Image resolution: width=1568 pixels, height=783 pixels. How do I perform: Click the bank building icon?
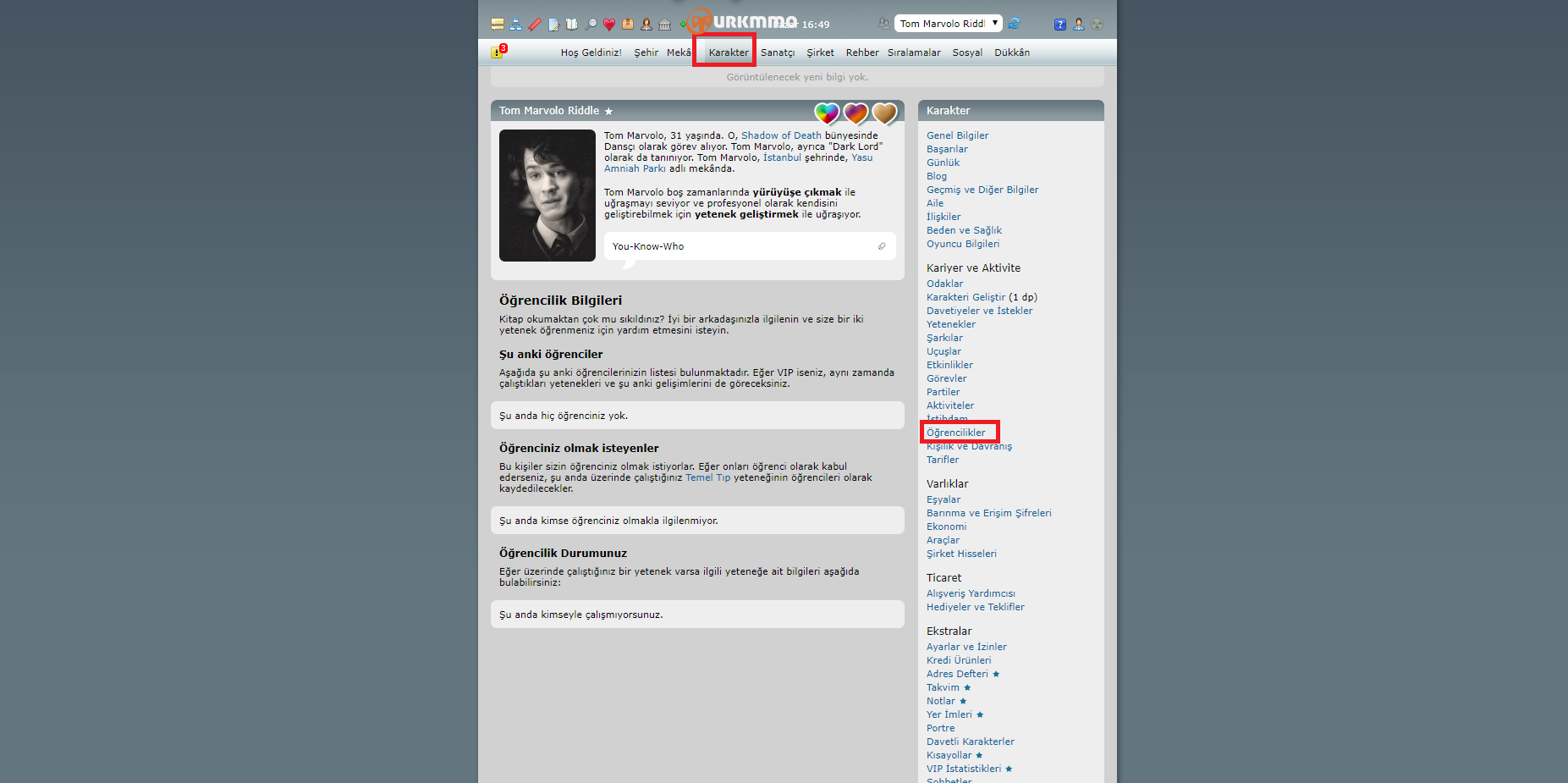coord(665,25)
